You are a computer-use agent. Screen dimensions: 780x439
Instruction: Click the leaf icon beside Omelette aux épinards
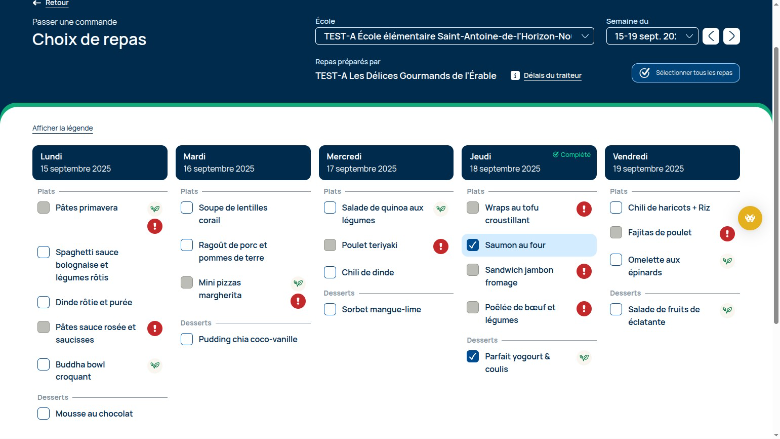pyautogui.click(x=727, y=260)
